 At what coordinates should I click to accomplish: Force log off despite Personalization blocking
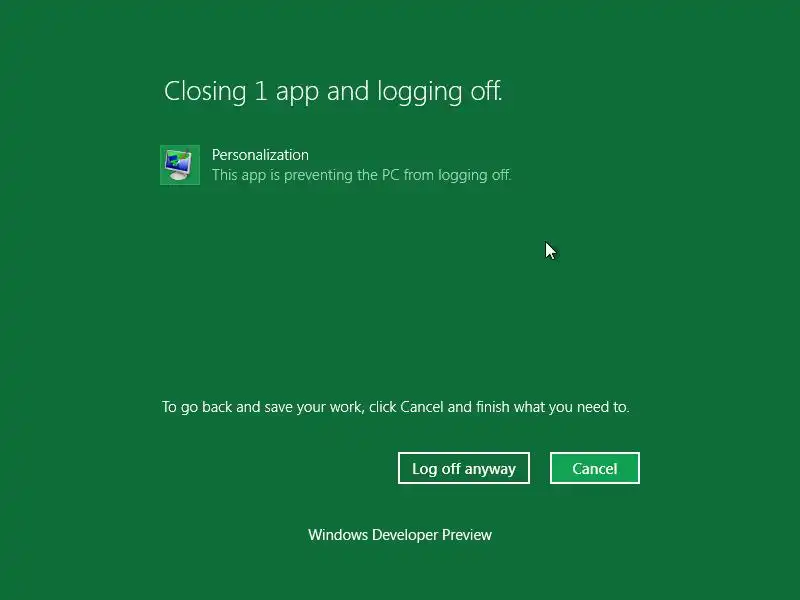(464, 468)
